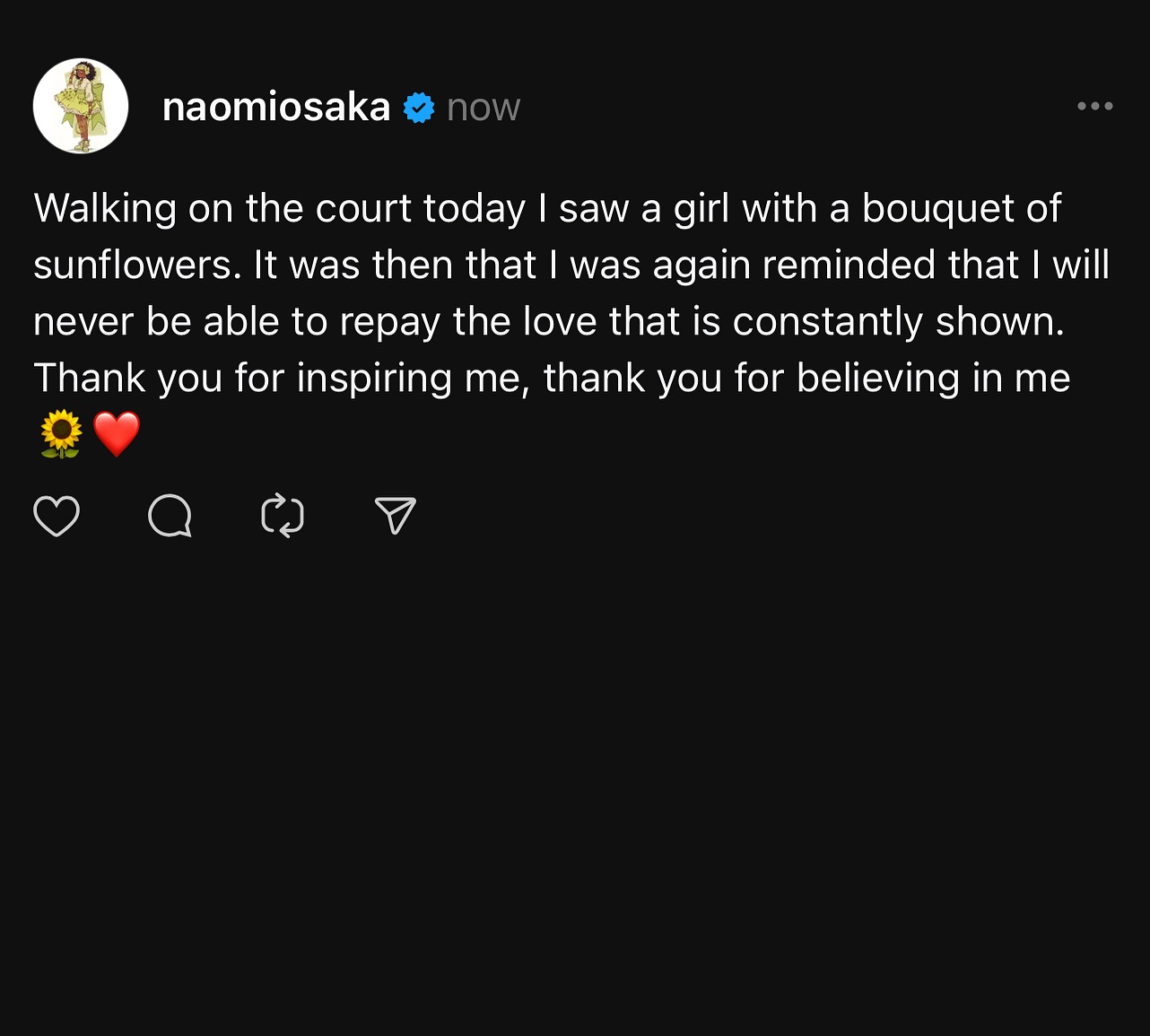Click the naomiosaka username link
This screenshot has width=1150, height=1036.
pos(276,108)
